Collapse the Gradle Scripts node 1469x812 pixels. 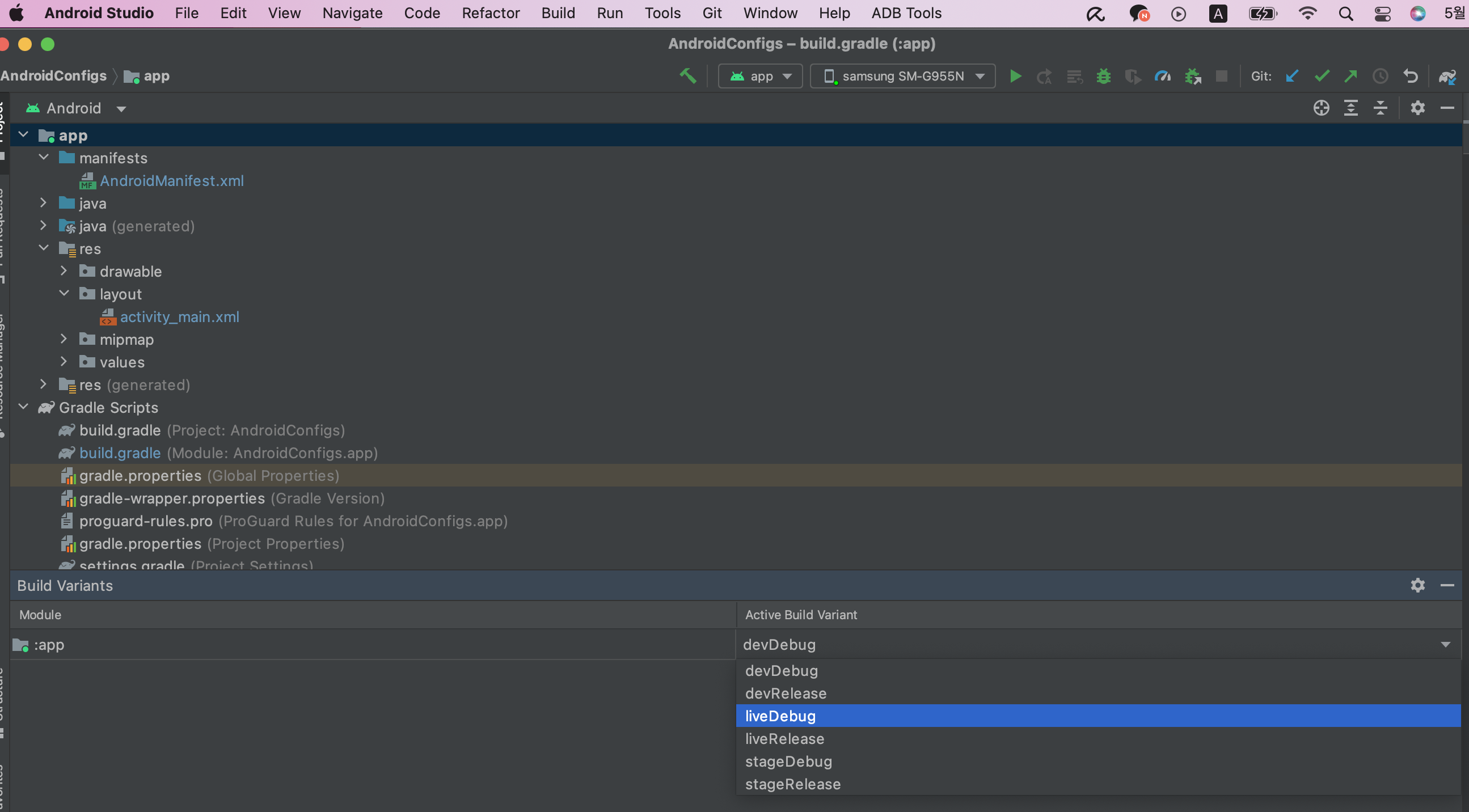click(23, 407)
